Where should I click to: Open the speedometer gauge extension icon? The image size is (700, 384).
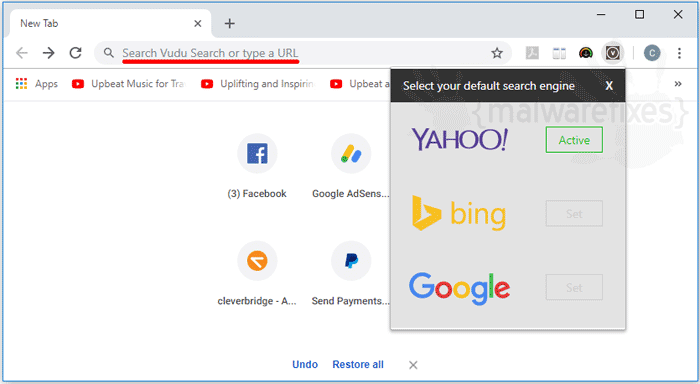(x=586, y=53)
